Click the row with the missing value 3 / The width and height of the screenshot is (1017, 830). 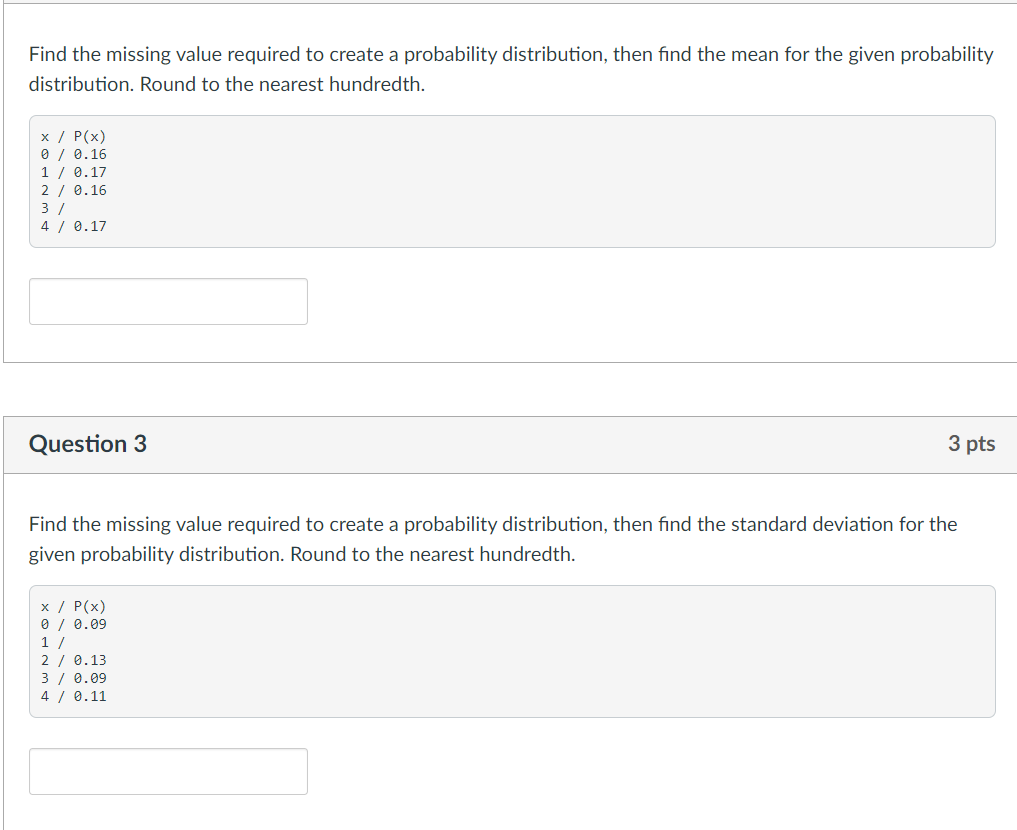50,208
